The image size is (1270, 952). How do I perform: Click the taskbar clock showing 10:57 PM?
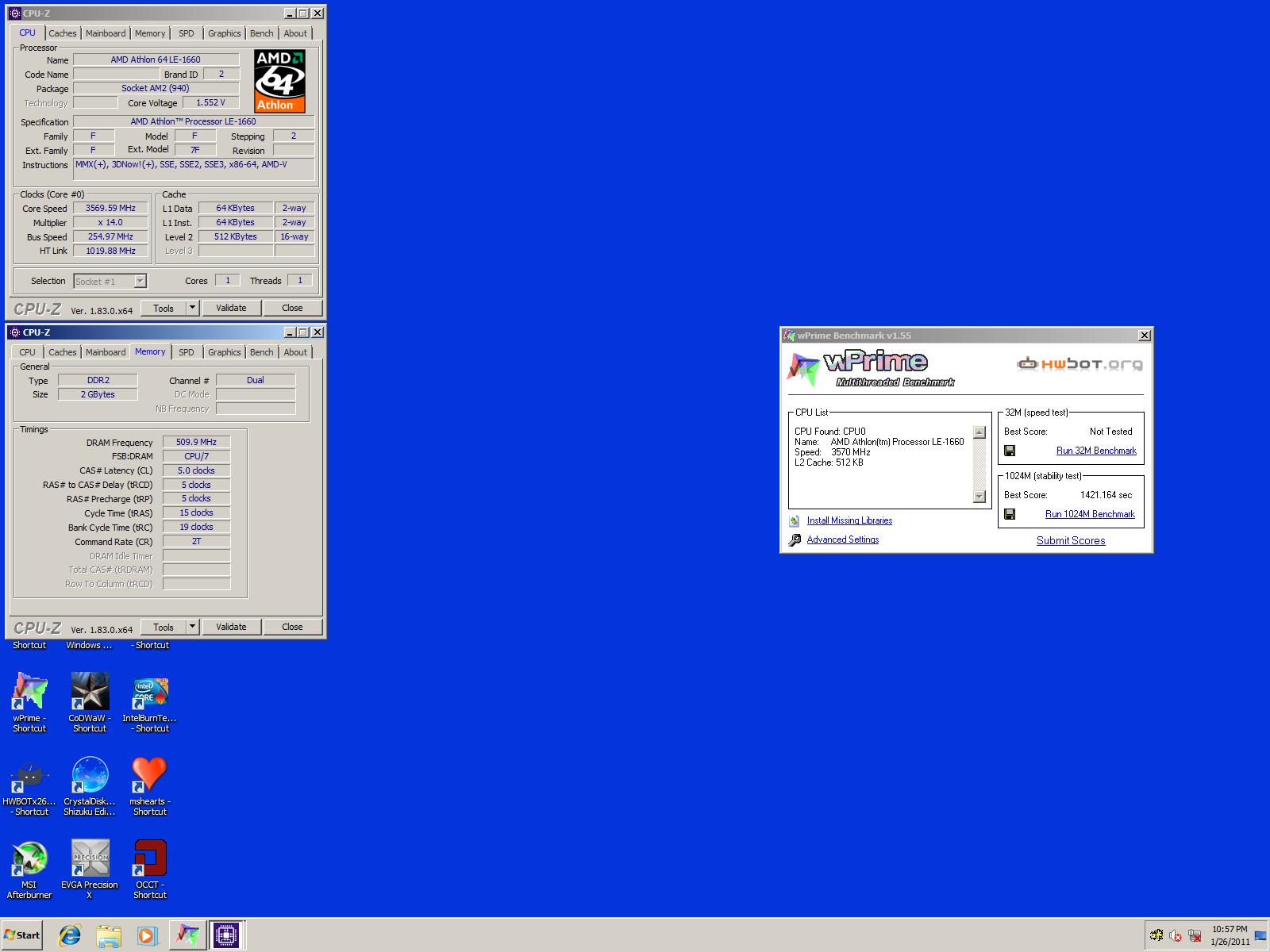point(1230,935)
